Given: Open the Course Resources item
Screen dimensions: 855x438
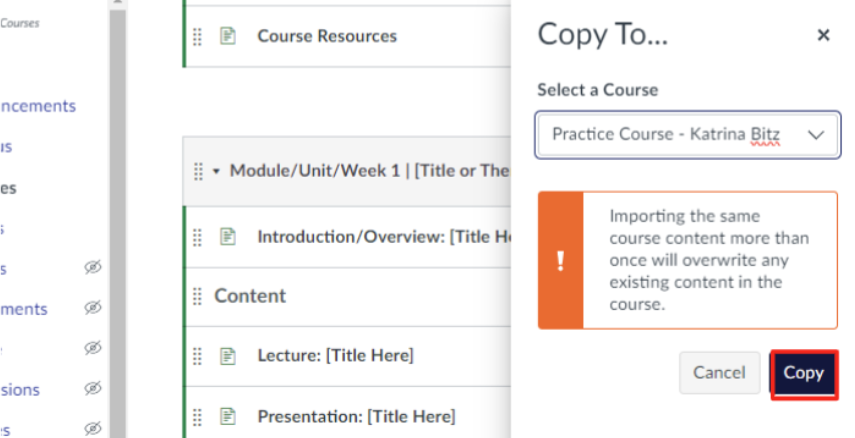Looking at the screenshot, I should pos(327,36).
